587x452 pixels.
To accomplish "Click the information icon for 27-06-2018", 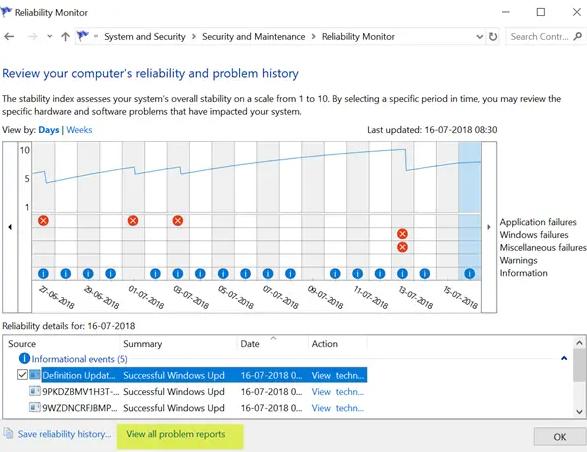I will (x=43, y=274).
